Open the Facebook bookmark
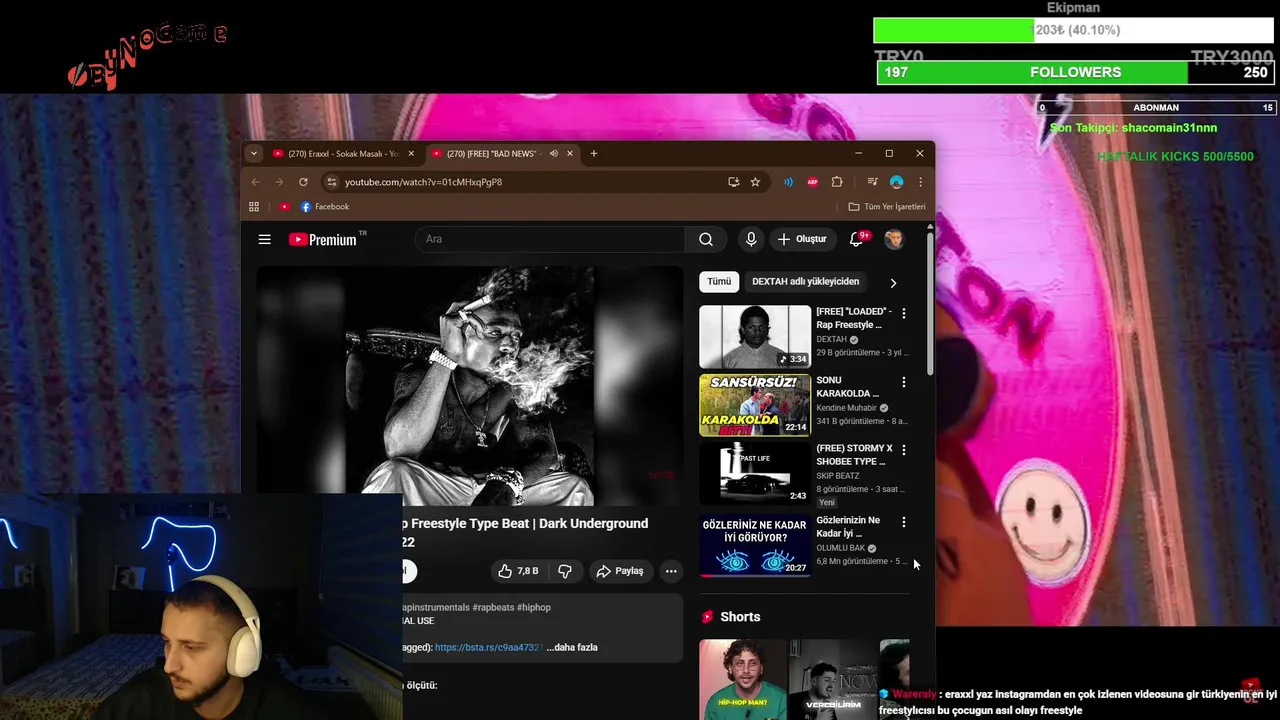Viewport: 1280px width, 720px height. tap(325, 207)
